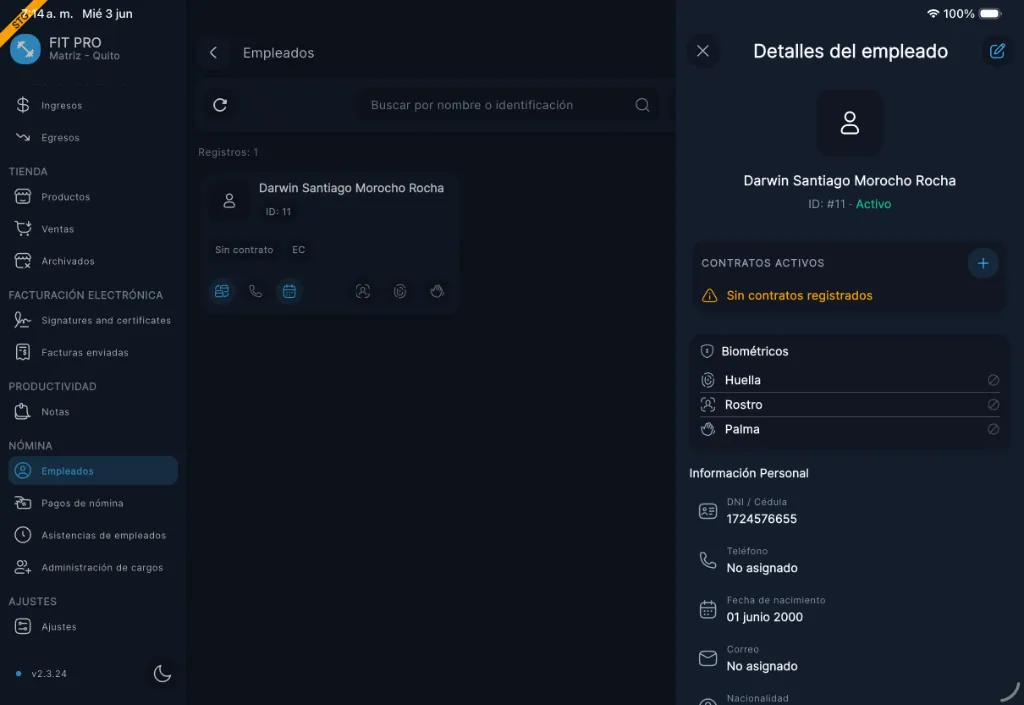Click Correo No asignado value
The image size is (1024, 705).
click(x=762, y=666)
